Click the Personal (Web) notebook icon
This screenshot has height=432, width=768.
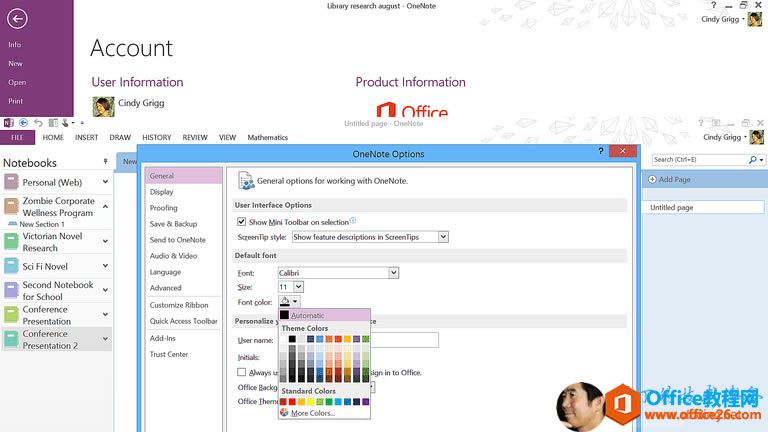click(12, 182)
